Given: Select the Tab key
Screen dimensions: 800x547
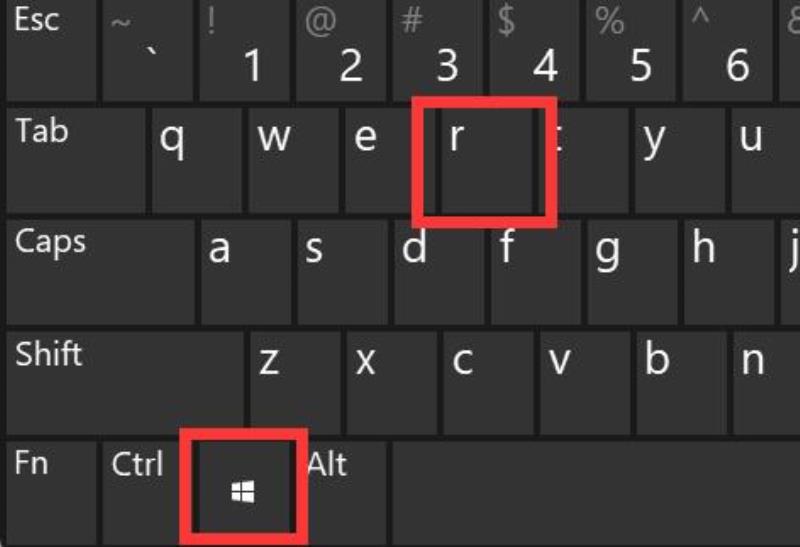Looking at the screenshot, I should (76, 161).
